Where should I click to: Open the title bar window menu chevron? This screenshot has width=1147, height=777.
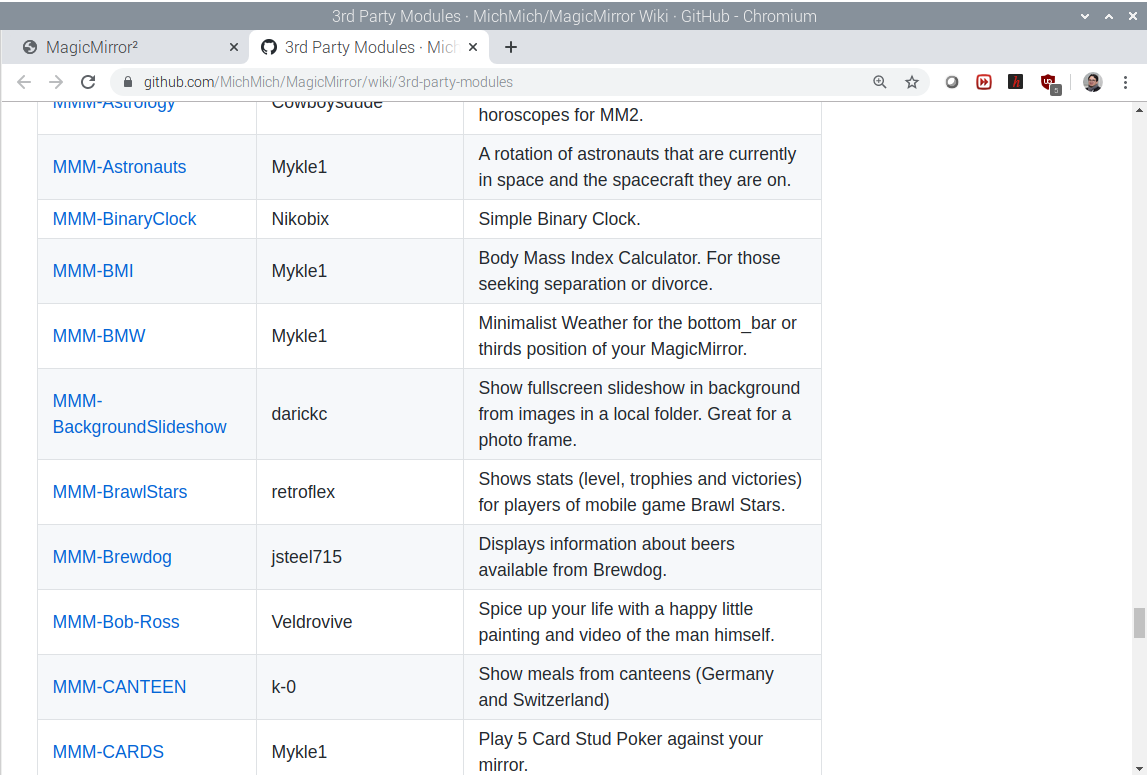pyautogui.click(x=1085, y=16)
